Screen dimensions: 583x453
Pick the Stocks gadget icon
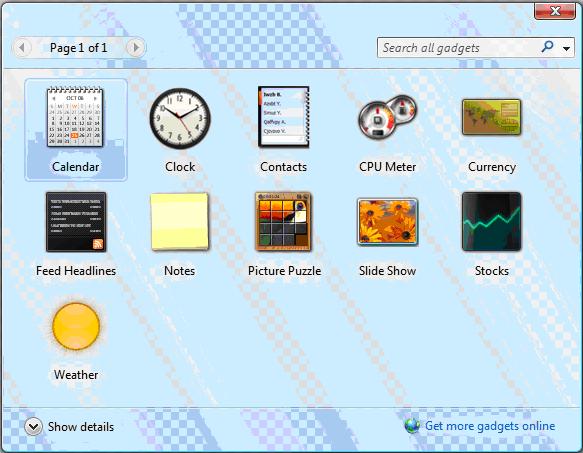pyautogui.click(x=492, y=222)
